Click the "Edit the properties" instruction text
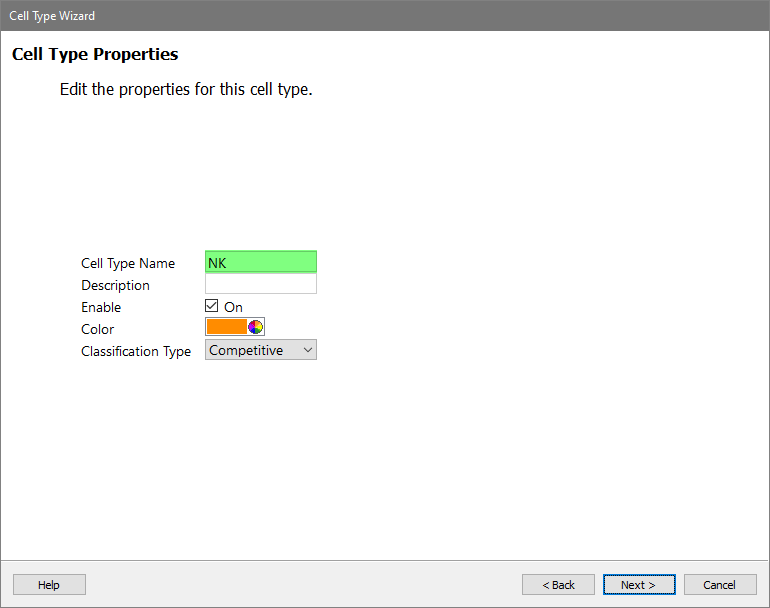This screenshot has width=770, height=608. [186, 89]
